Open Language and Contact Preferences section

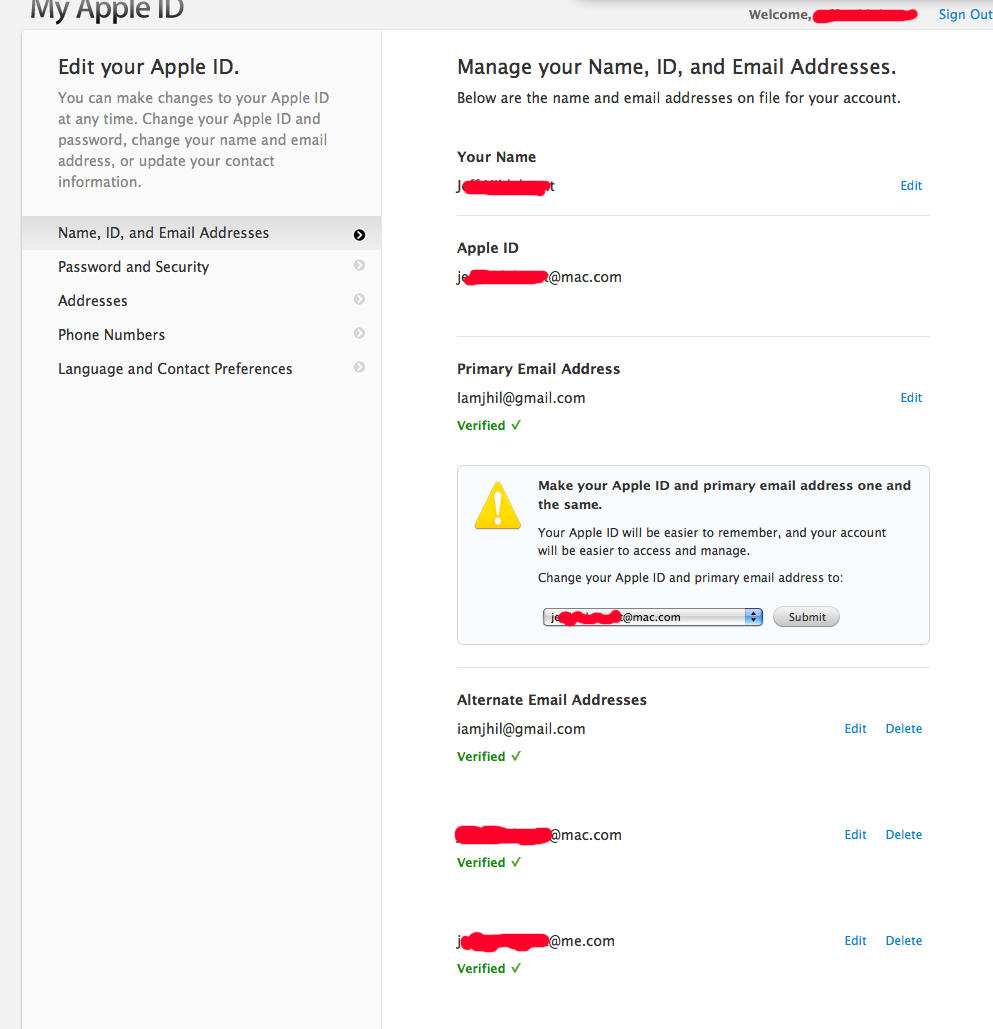coord(201,369)
